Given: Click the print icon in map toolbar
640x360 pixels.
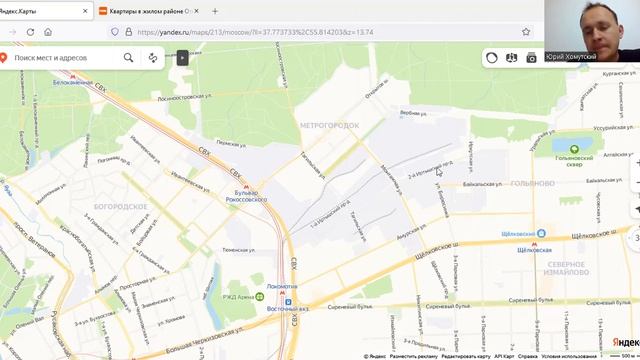Looking at the screenshot, I should pos(531,58).
